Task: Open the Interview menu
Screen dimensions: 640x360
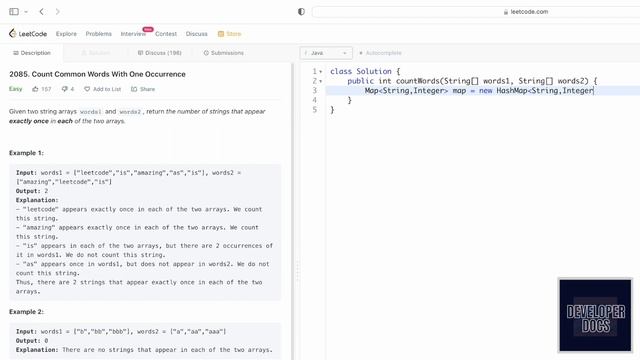Action: click(x=133, y=34)
